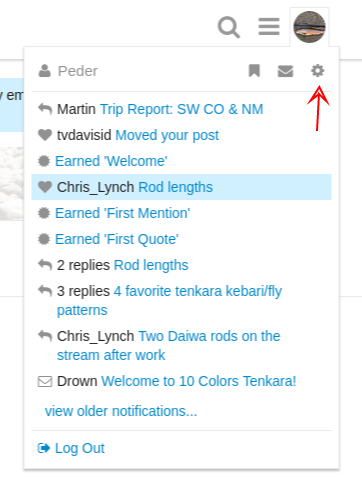The image size is (362, 477).
Task: Open 4 favorite tenkara kebari/fly patterns notification
Action: (x=182, y=301)
